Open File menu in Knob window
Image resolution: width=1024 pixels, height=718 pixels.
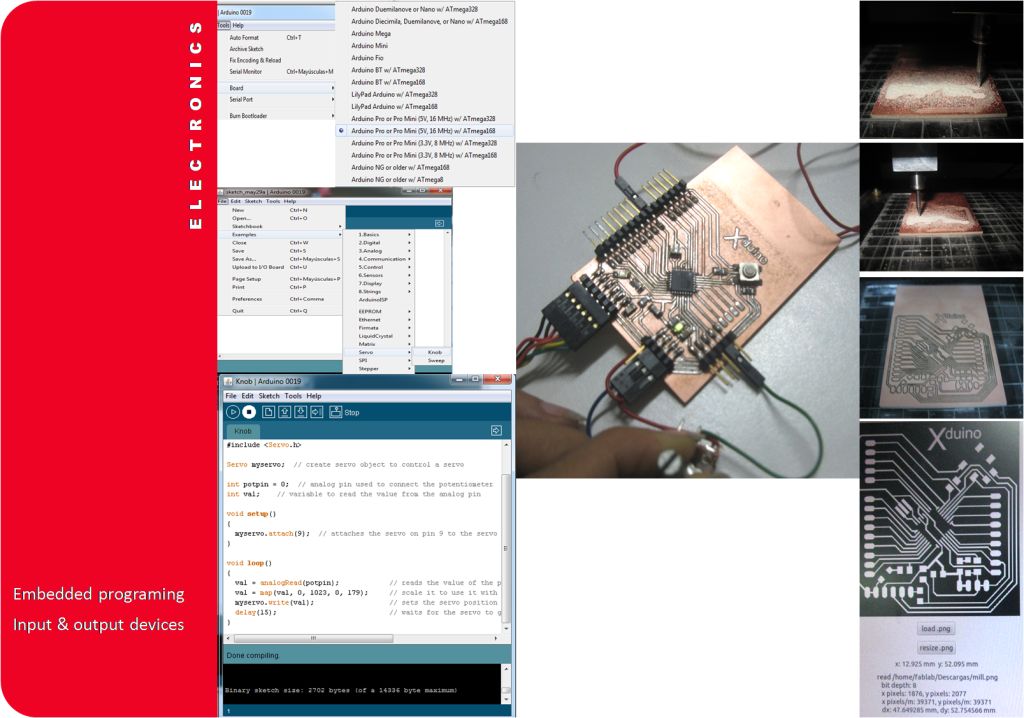(x=231, y=396)
